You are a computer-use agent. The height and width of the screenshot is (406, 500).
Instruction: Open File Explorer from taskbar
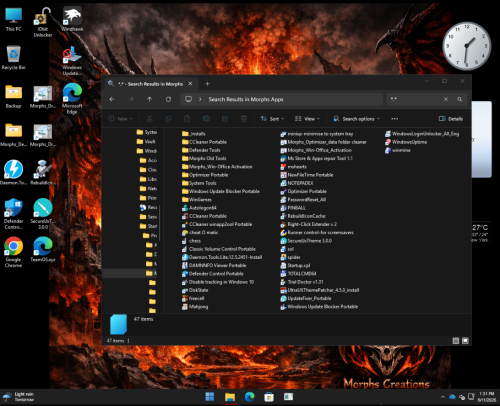(230, 397)
